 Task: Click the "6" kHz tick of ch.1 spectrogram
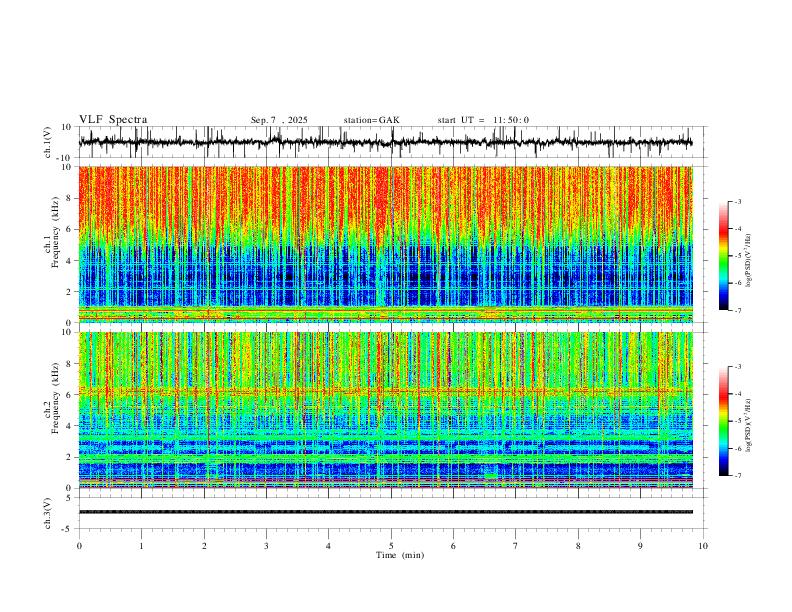coord(70,229)
